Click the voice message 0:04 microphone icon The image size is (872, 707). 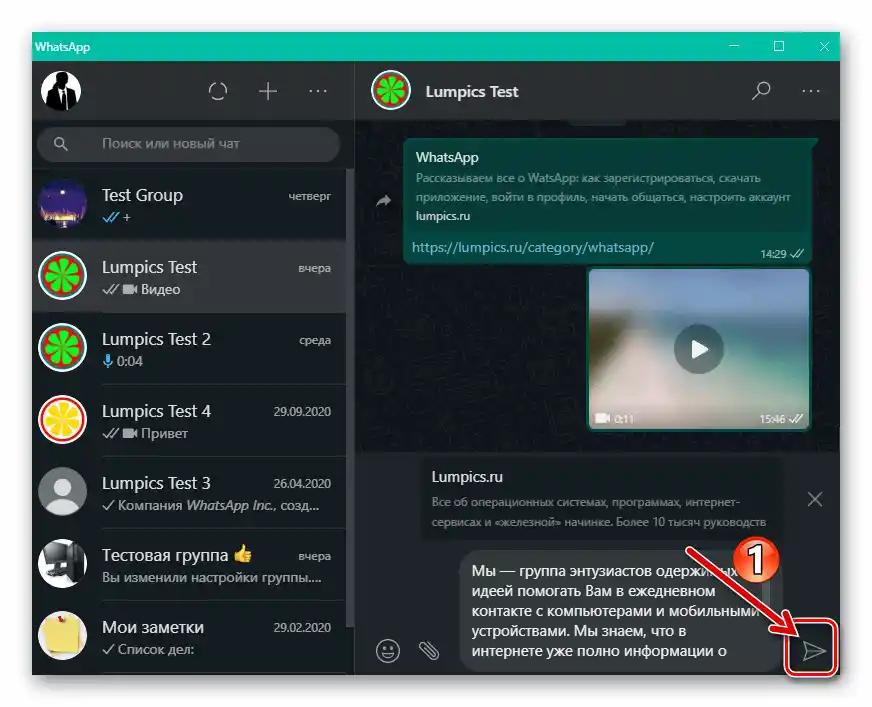pyautogui.click(x=108, y=361)
